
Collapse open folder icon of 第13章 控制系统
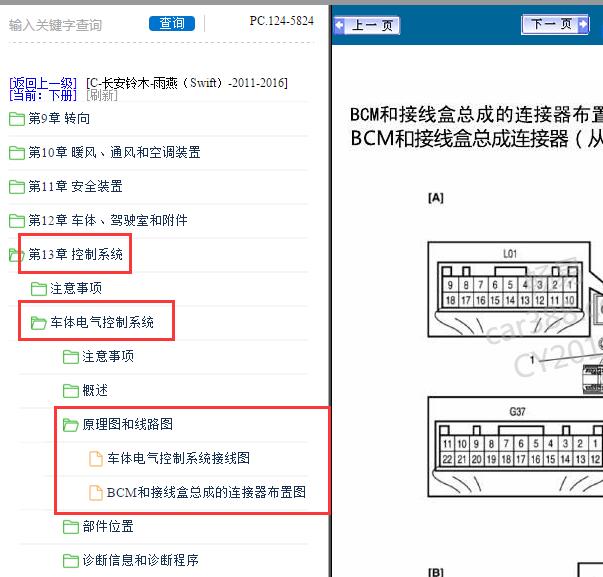click(16, 255)
